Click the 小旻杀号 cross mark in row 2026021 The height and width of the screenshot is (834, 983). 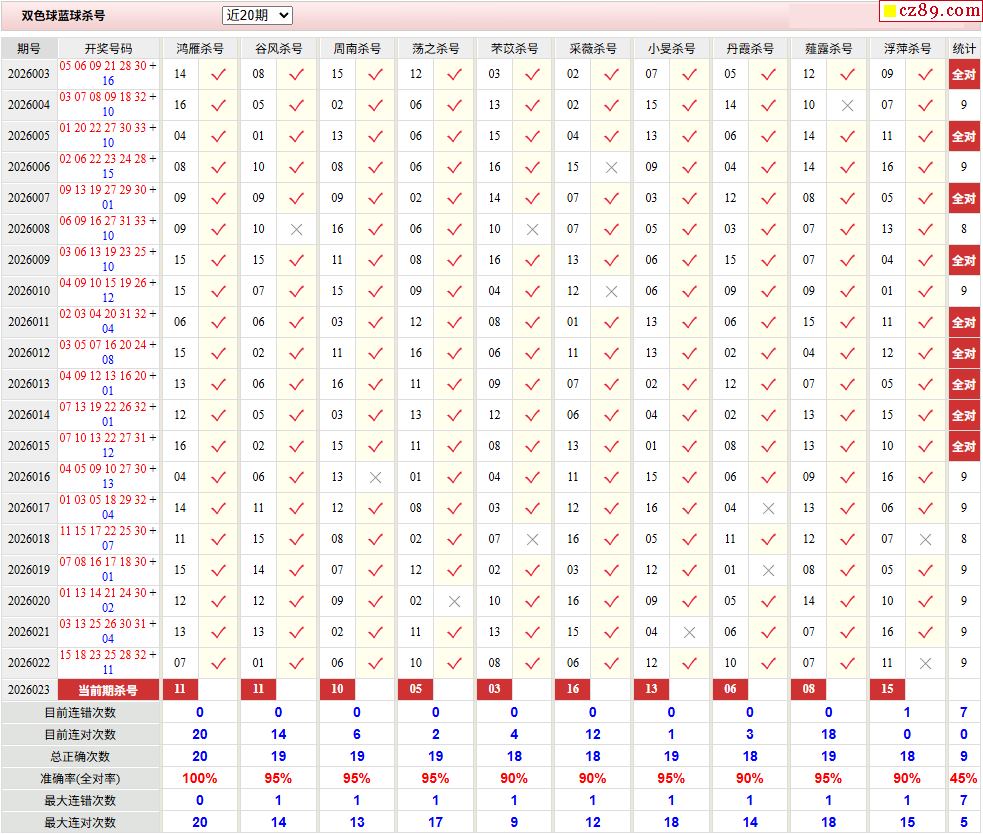(689, 632)
